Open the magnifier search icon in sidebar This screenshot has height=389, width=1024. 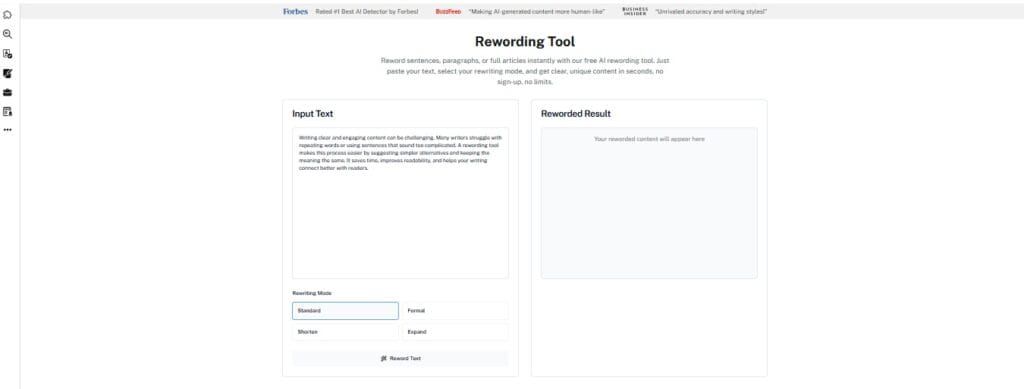(x=8, y=34)
